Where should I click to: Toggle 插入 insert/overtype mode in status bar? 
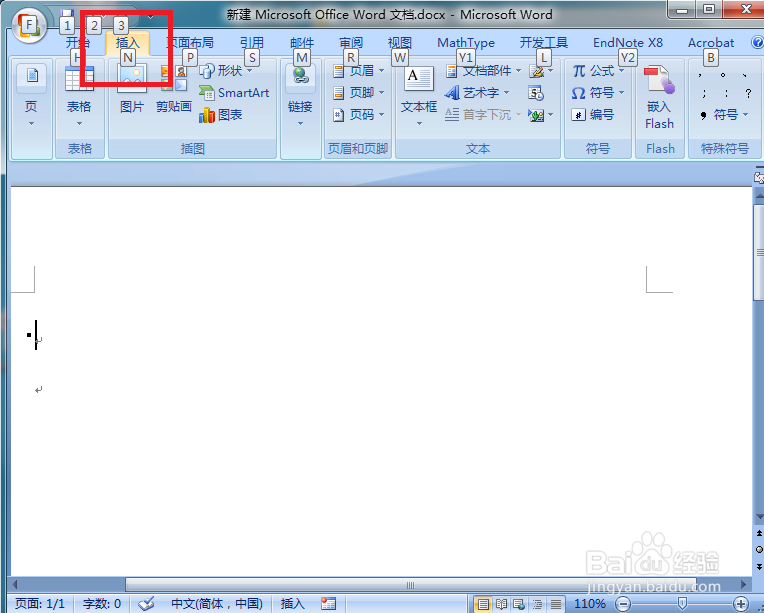point(293,604)
